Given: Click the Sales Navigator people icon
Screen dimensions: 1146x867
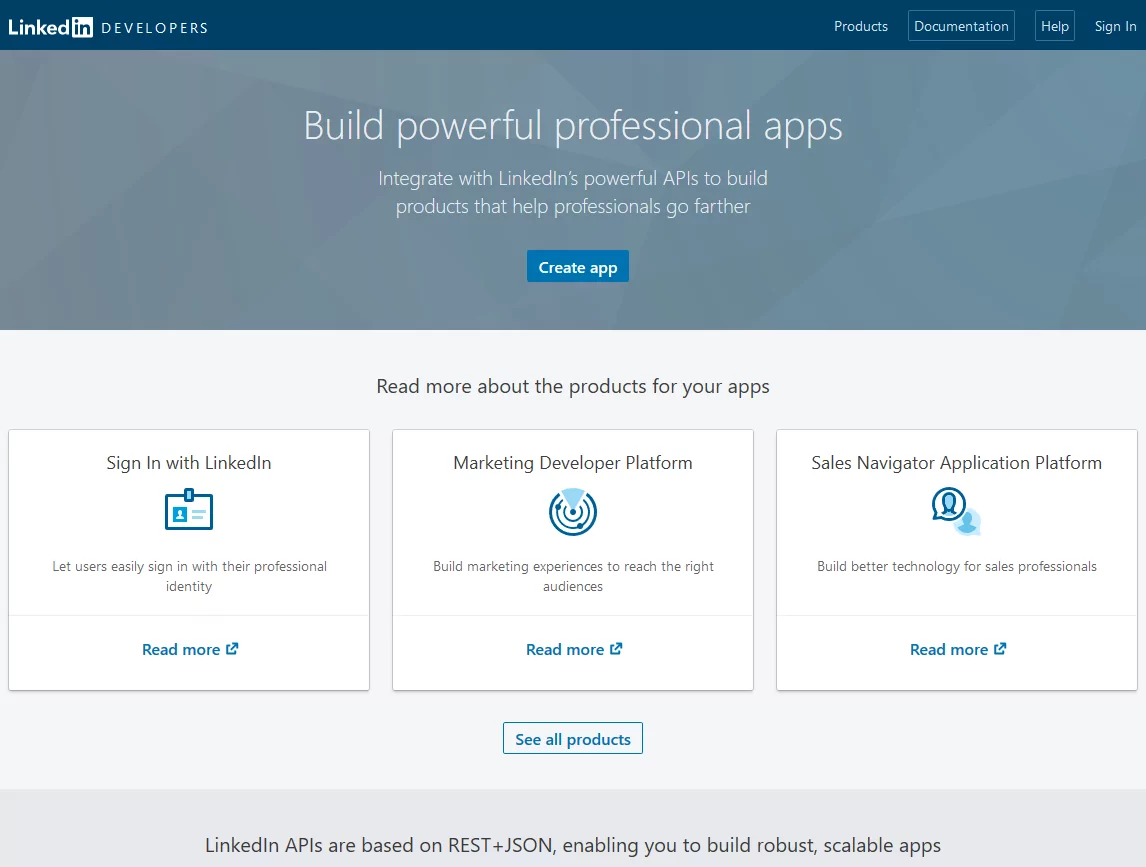Looking at the screenshot, I should 956,511.
